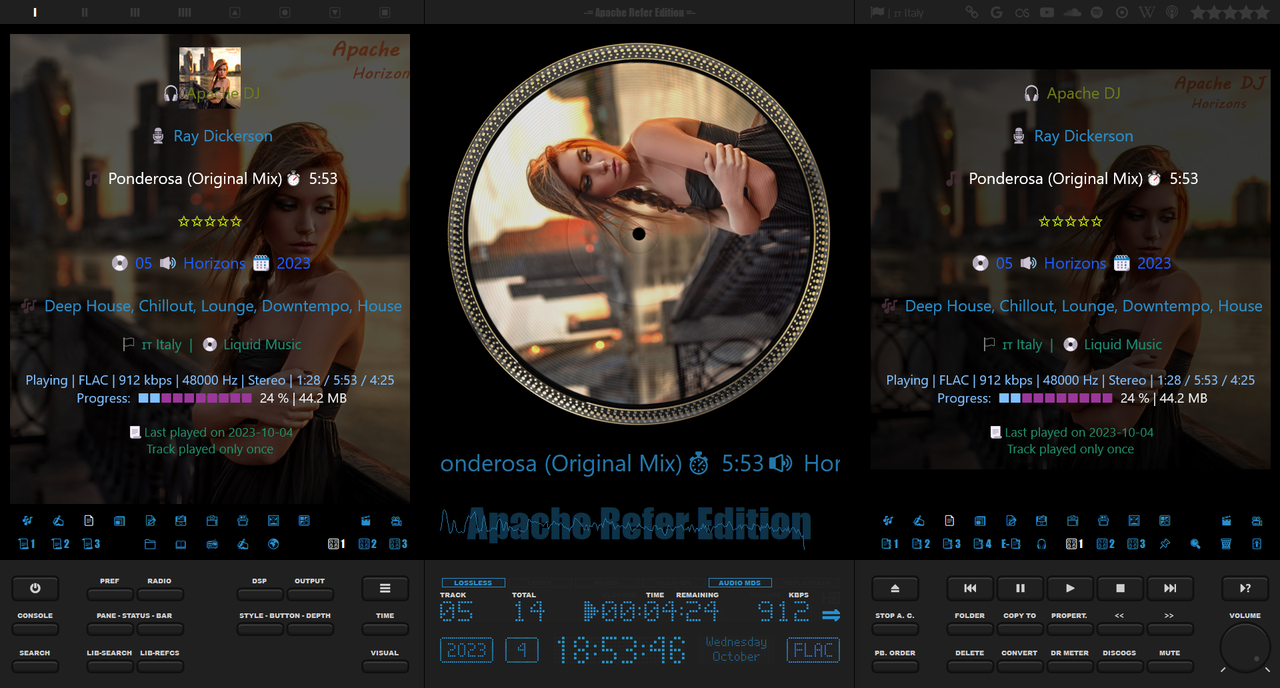
Task: Click the VOLUME knob
Action: coord(1245,648)
